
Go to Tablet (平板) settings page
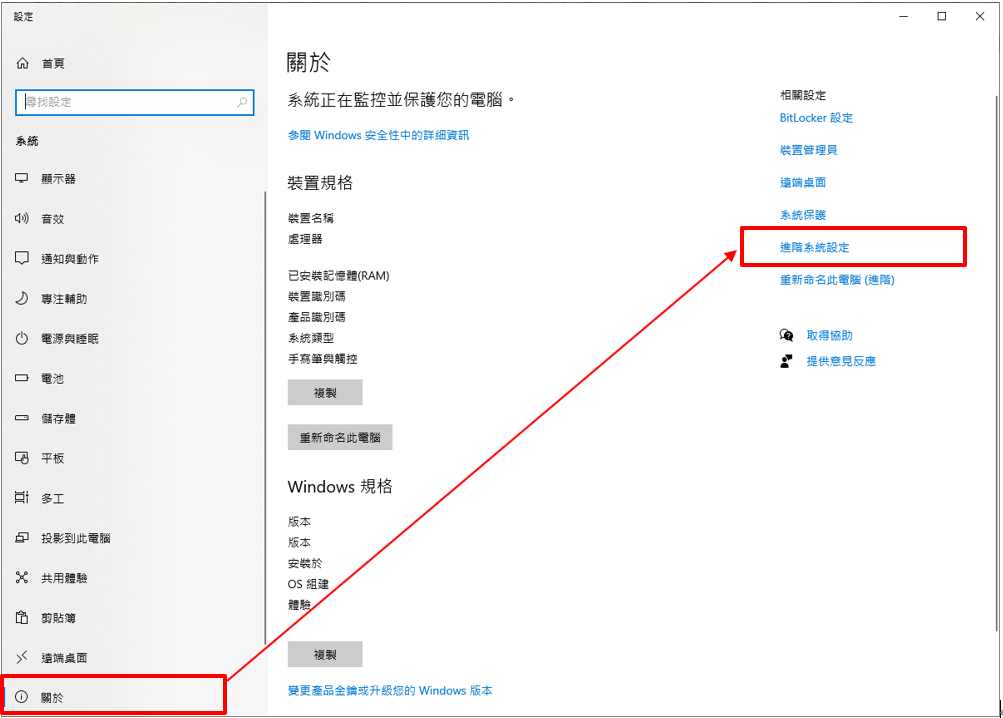(52, 458)
